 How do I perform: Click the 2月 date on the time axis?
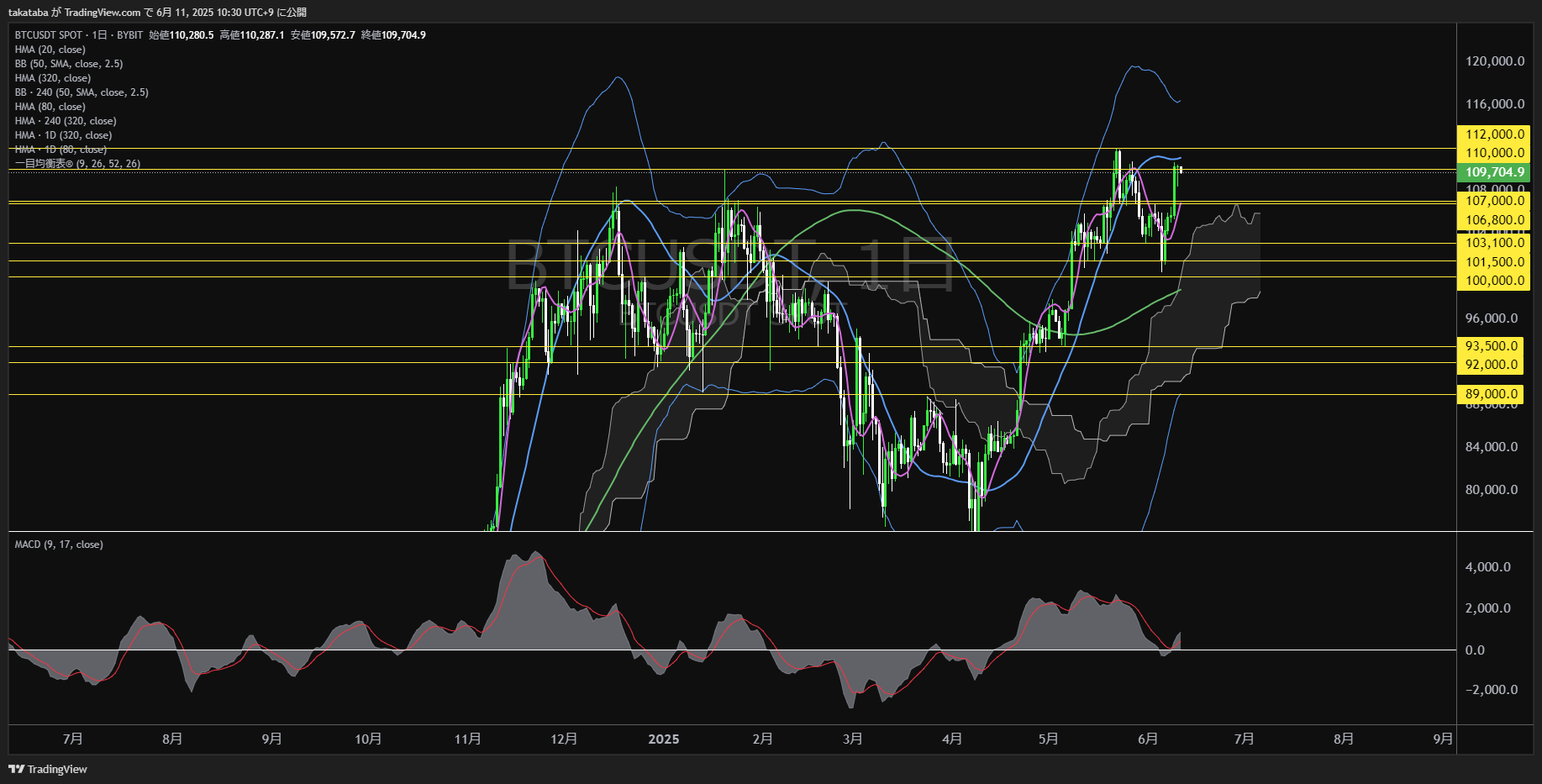pos(762,739)
